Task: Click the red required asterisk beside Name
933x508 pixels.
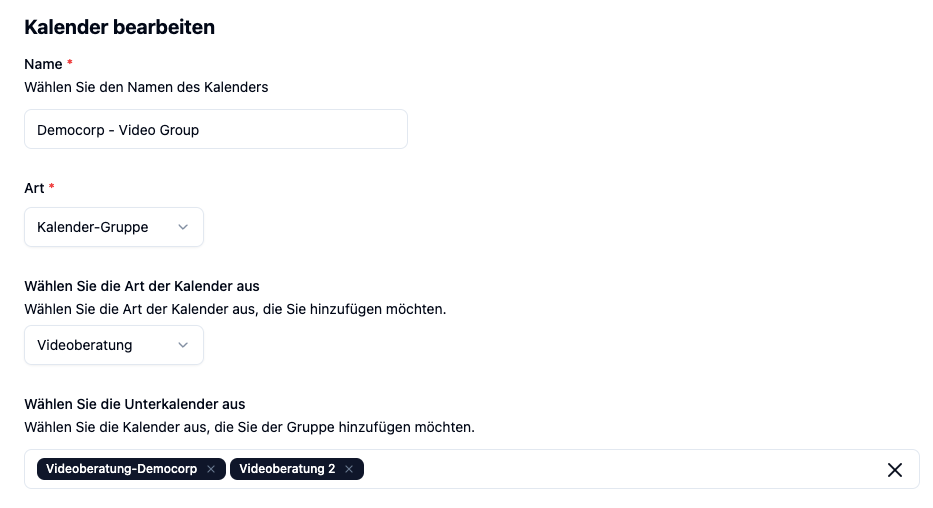Action: click(70, 62)
